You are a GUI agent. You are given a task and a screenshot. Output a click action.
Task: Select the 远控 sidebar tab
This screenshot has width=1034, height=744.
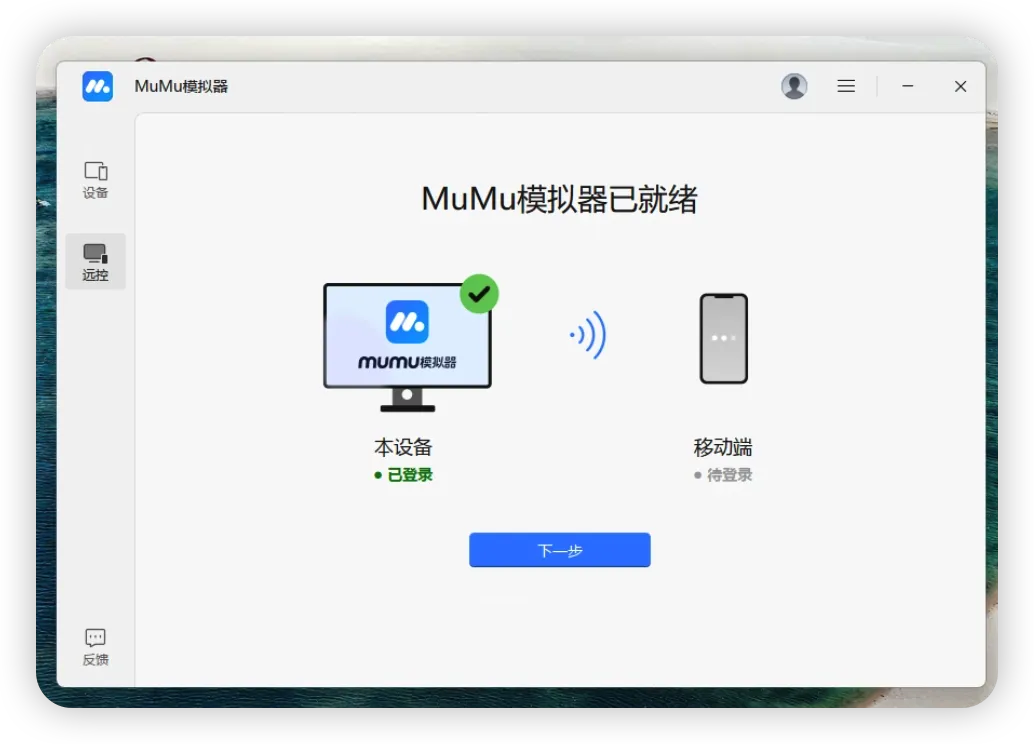click(96, 262)
